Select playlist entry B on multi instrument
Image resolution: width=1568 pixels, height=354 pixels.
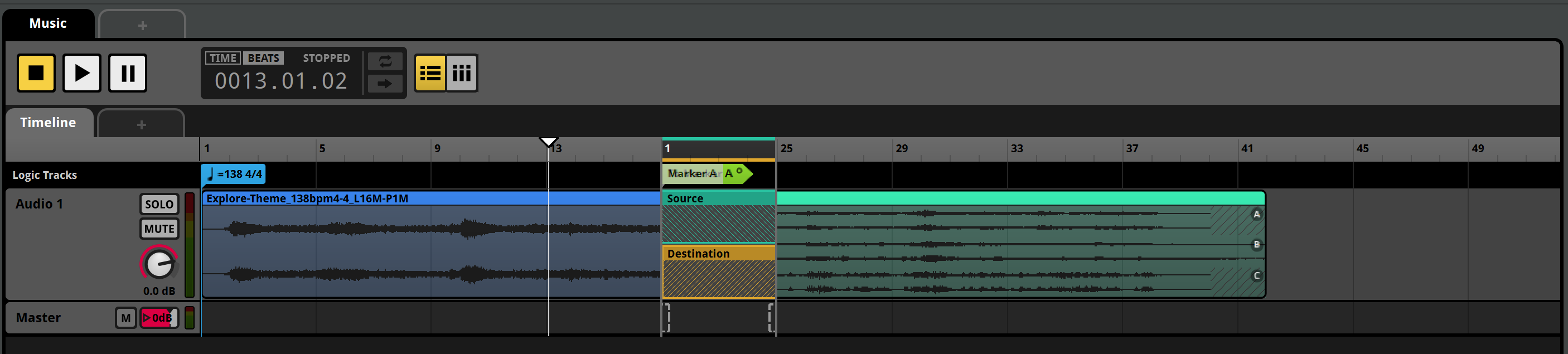click(1256, 245)
